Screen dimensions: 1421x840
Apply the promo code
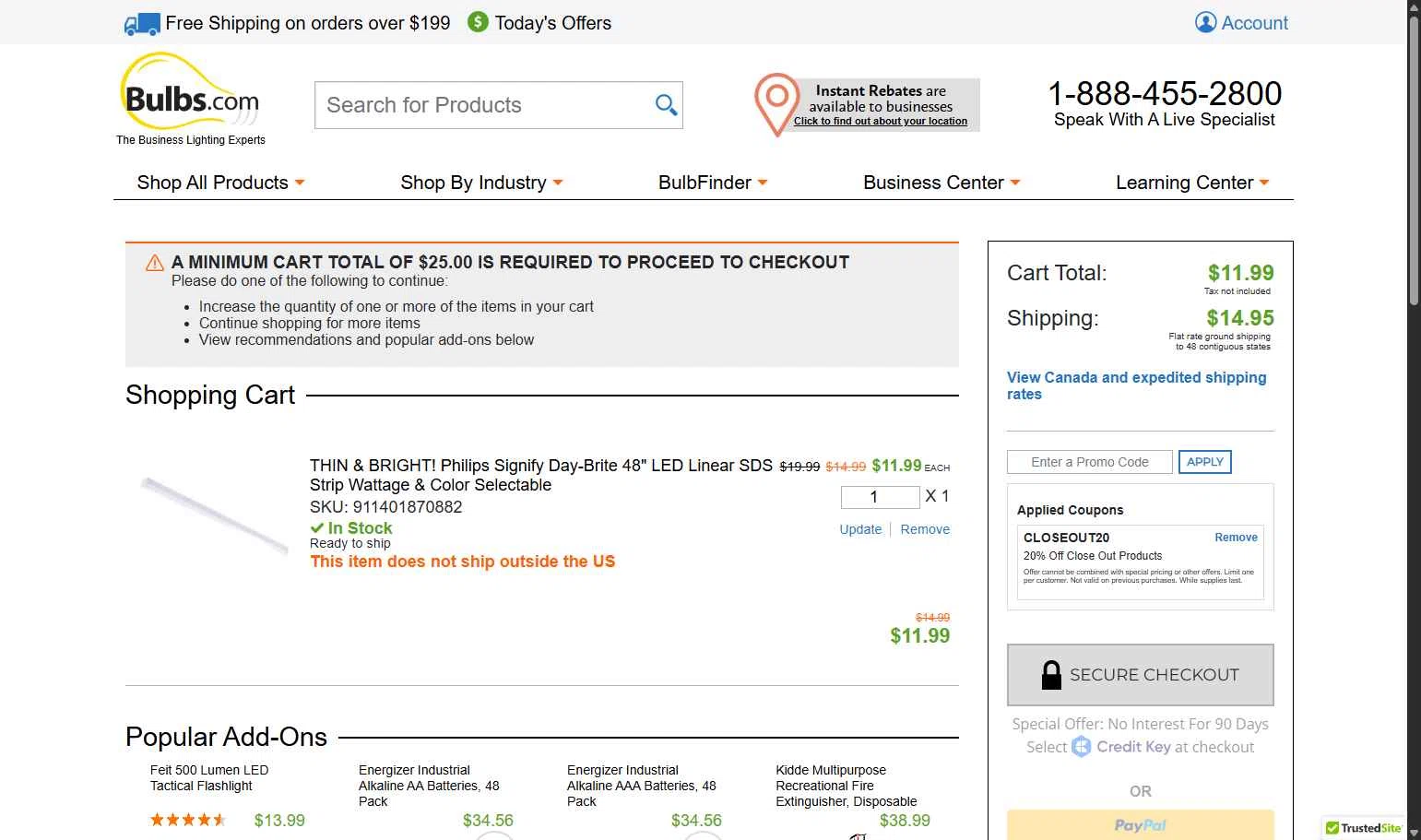tap(1204, 462)
